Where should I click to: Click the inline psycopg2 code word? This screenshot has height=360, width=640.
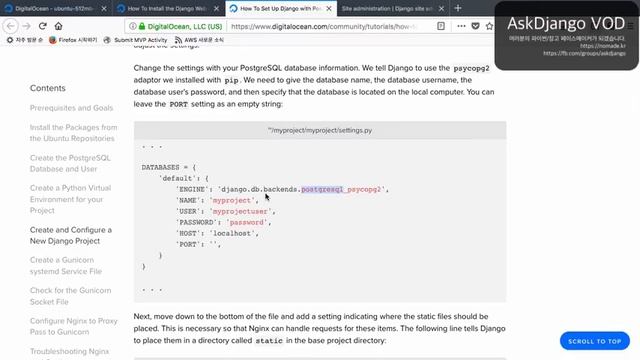click(x=471, y=69)
